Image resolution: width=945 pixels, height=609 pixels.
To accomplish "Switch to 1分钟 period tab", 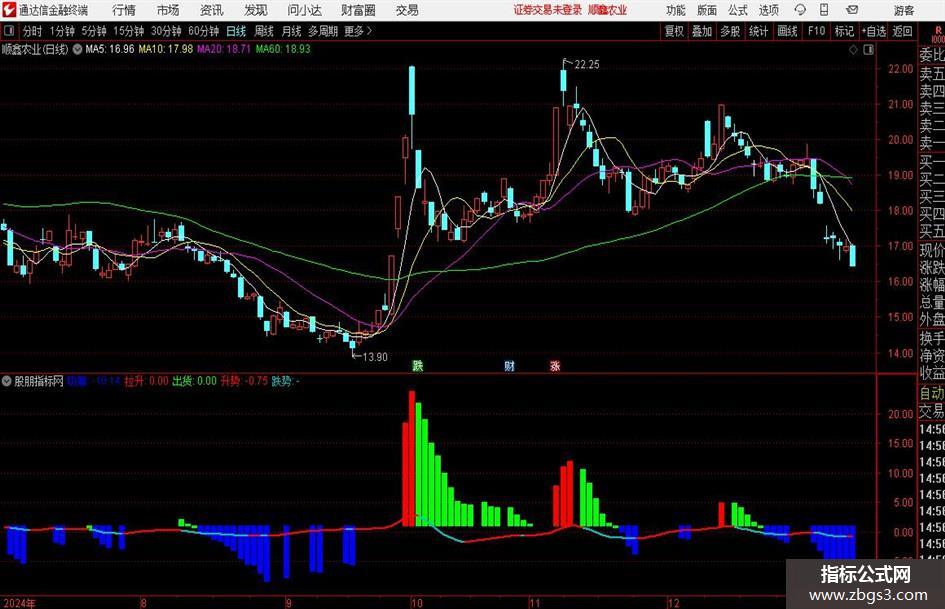I will point(62,31).
